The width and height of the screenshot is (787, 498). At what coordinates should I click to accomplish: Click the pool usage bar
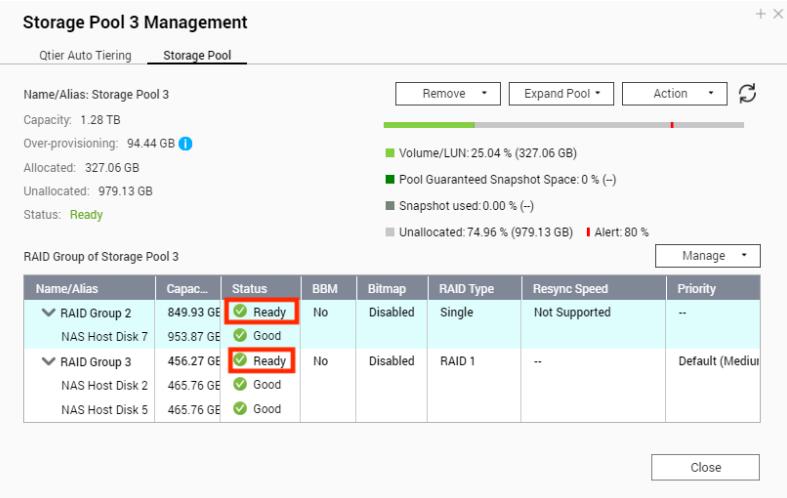(563, 125)
